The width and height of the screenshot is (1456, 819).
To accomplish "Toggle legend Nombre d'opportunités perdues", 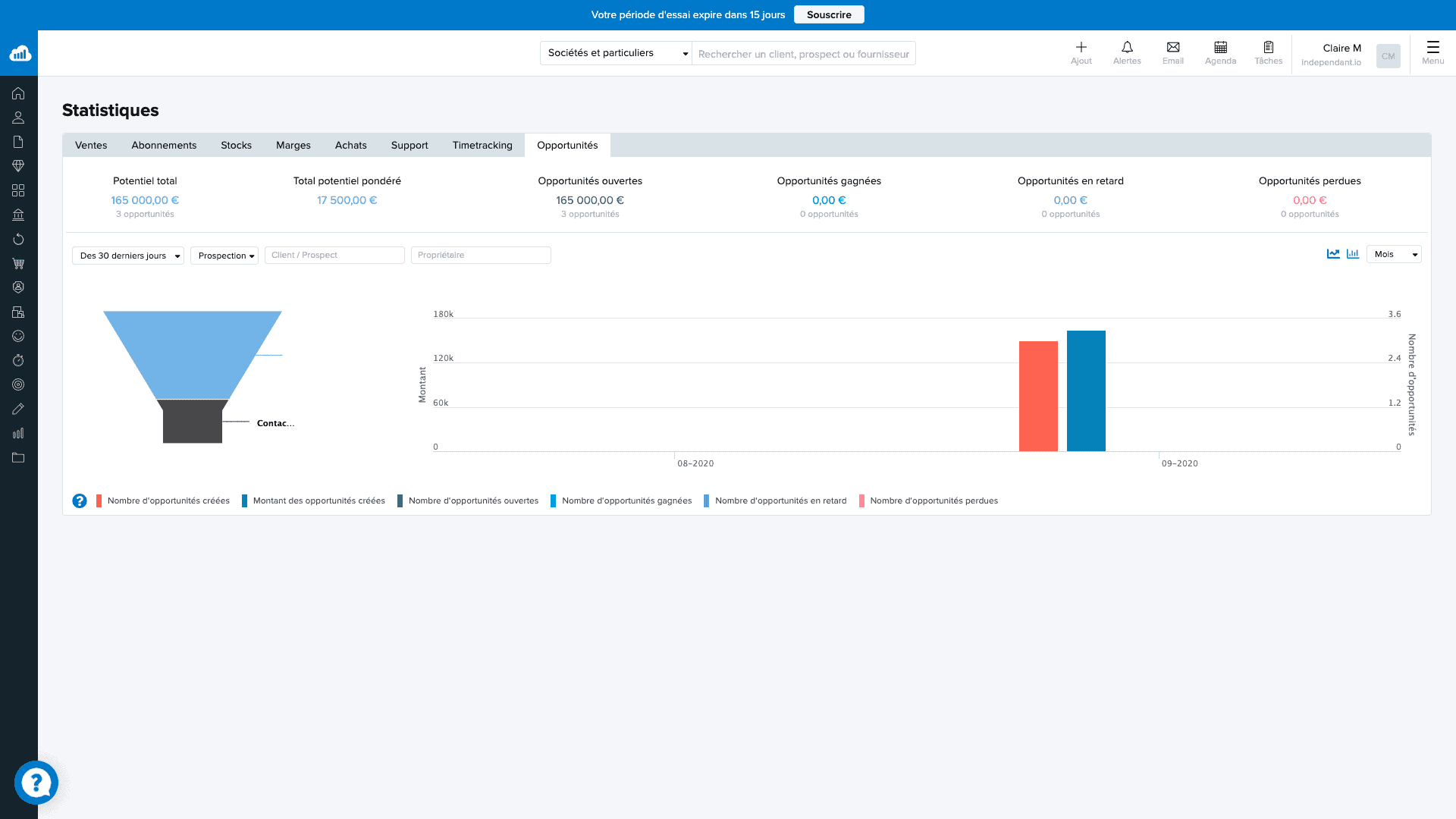I will [x=928, y=500].
